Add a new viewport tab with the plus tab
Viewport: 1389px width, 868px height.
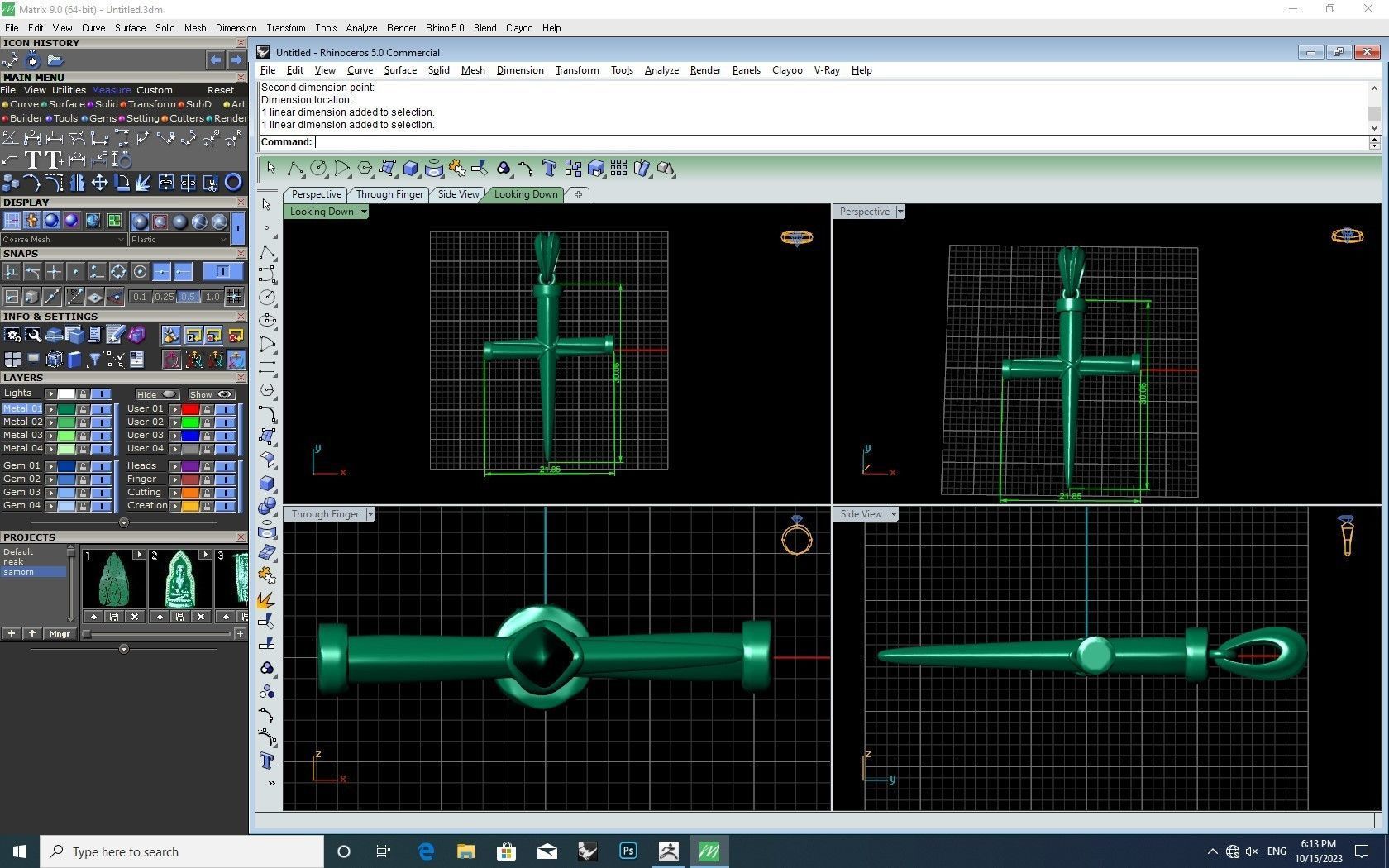coord(578,194)
